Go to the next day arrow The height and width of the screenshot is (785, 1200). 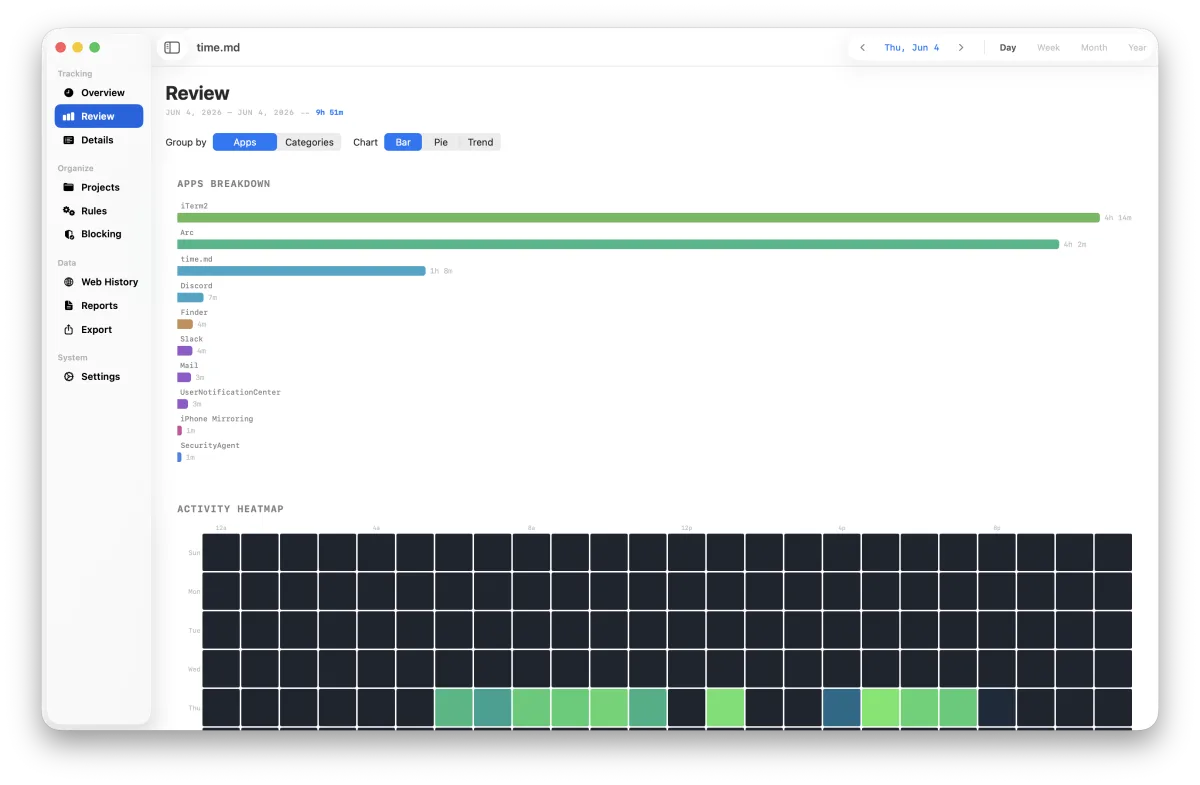961,47
